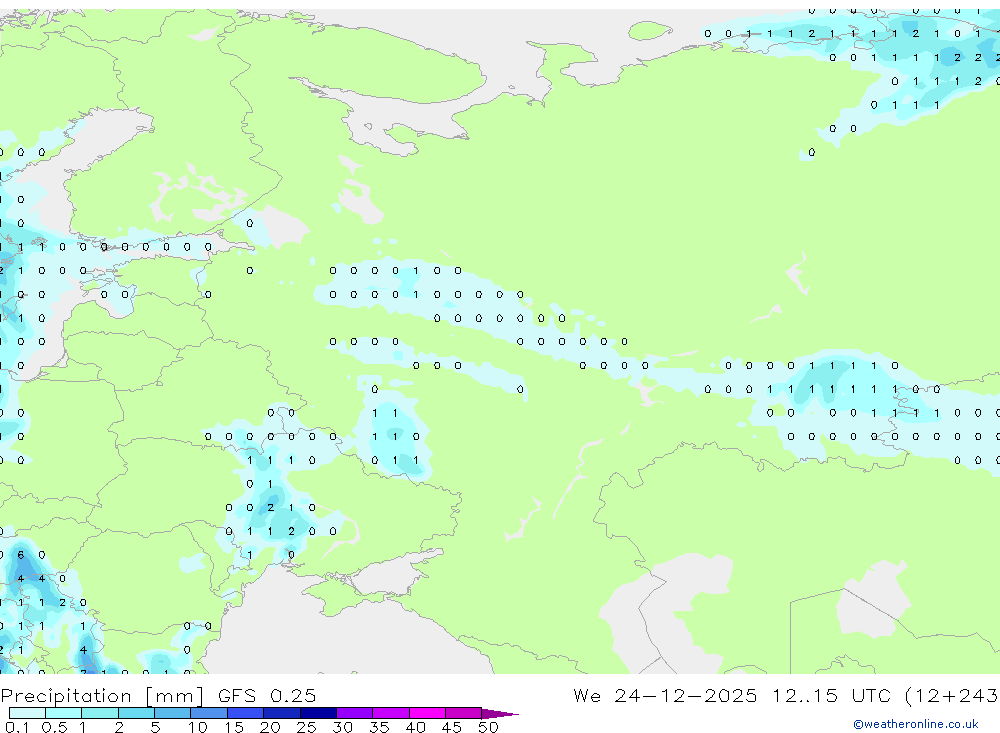Click the '10' legend scale label

(x=198, y=727)
